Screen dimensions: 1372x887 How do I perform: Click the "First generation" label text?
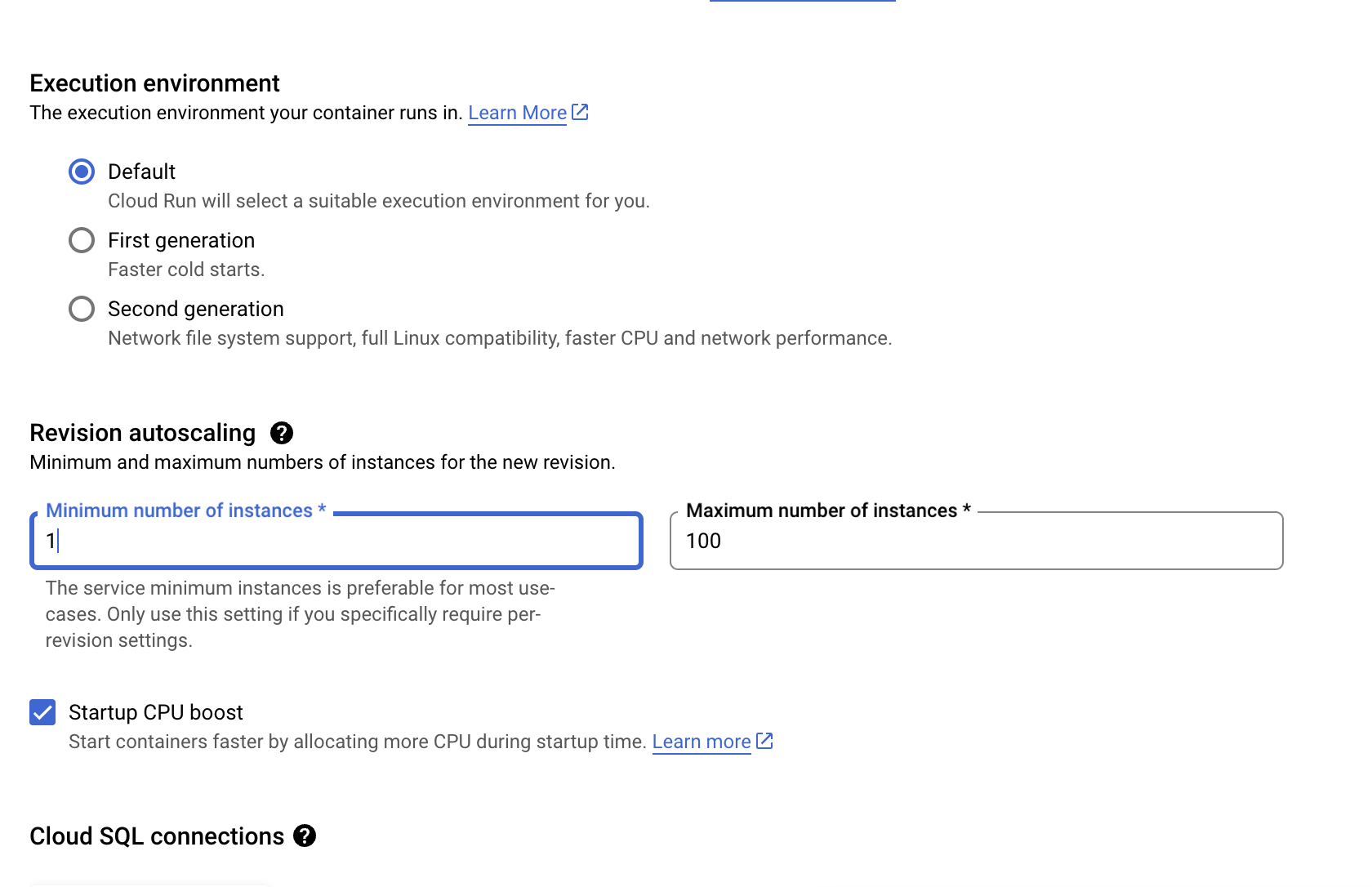pos(181,240)
